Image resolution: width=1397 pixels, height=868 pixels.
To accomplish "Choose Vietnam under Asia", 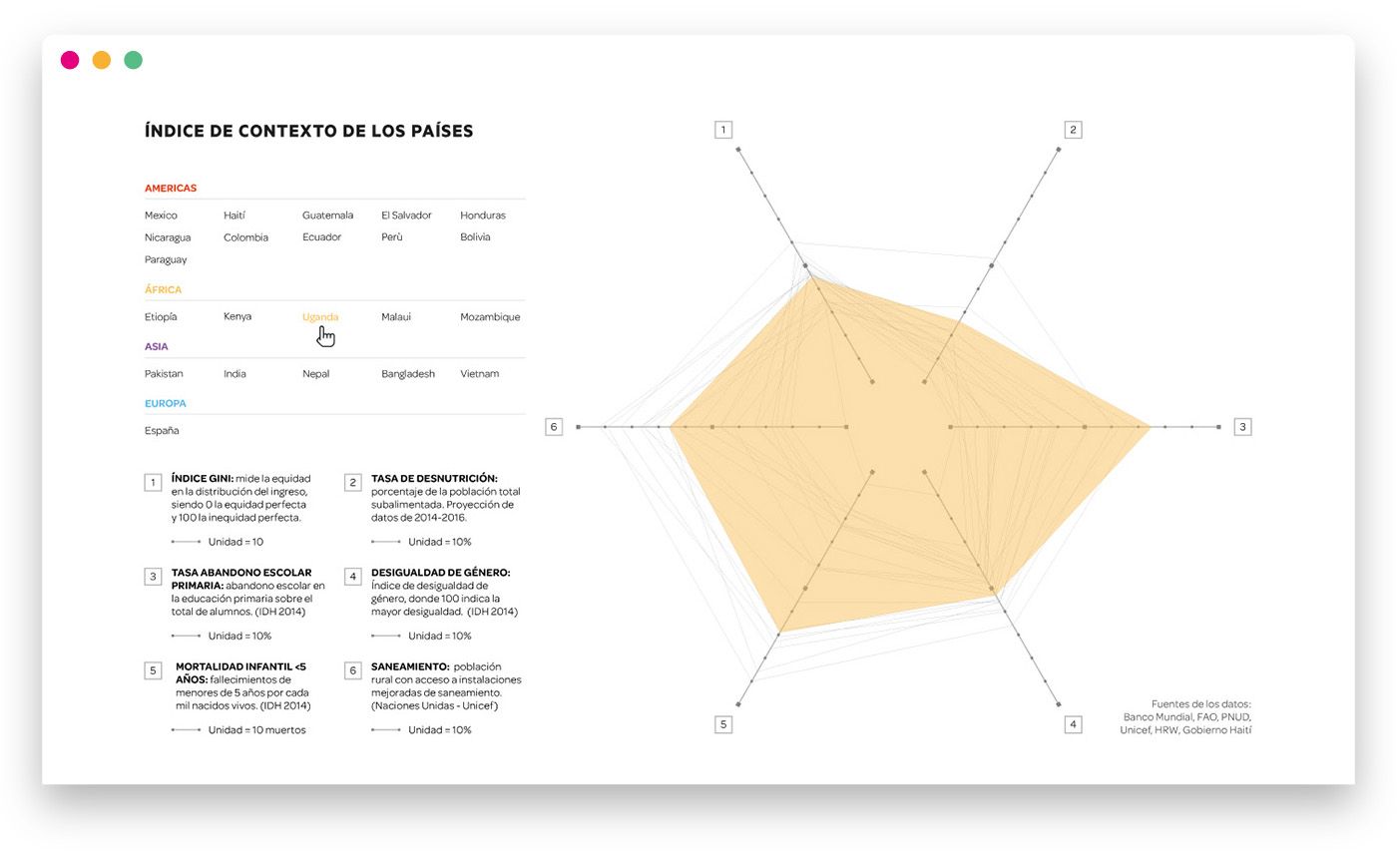I will 480,374.
